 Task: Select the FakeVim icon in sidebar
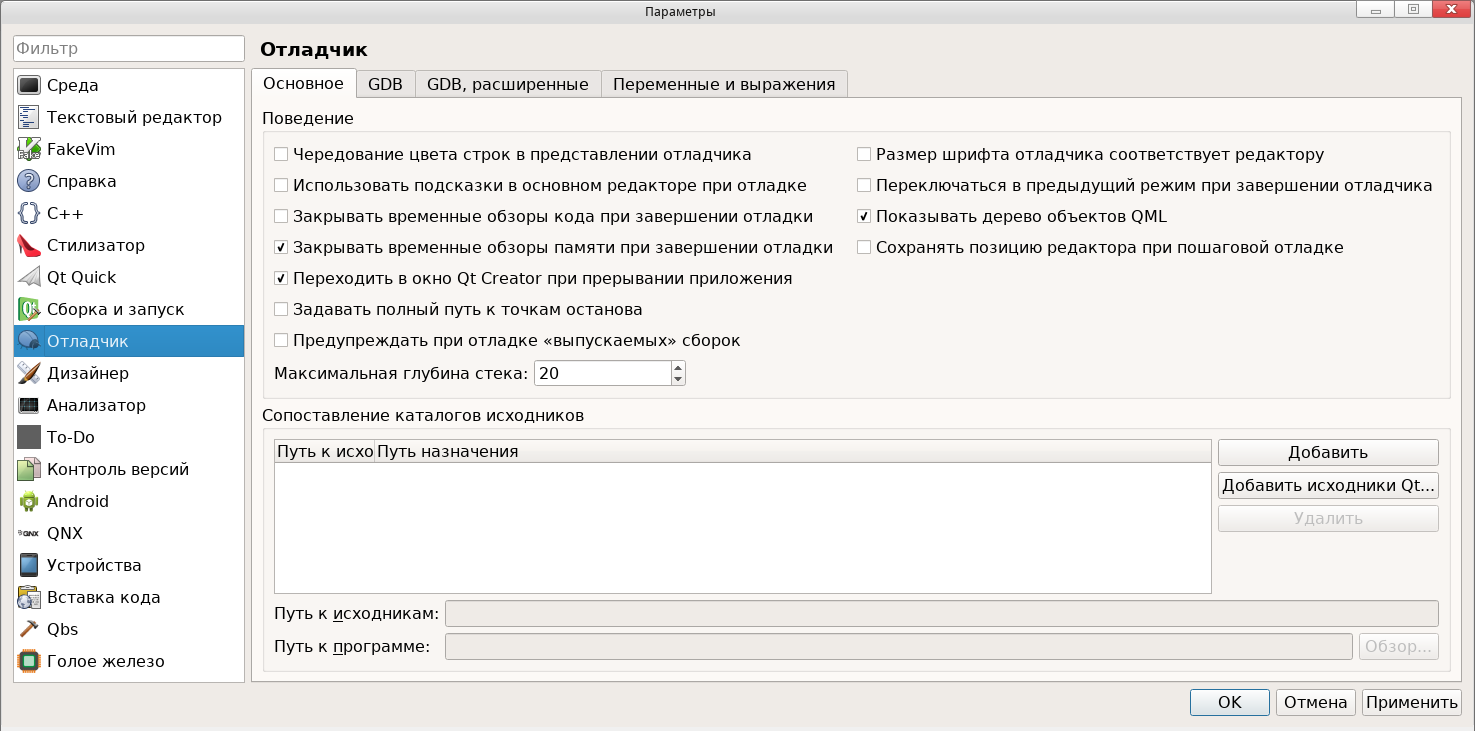[x=29, y=149]
